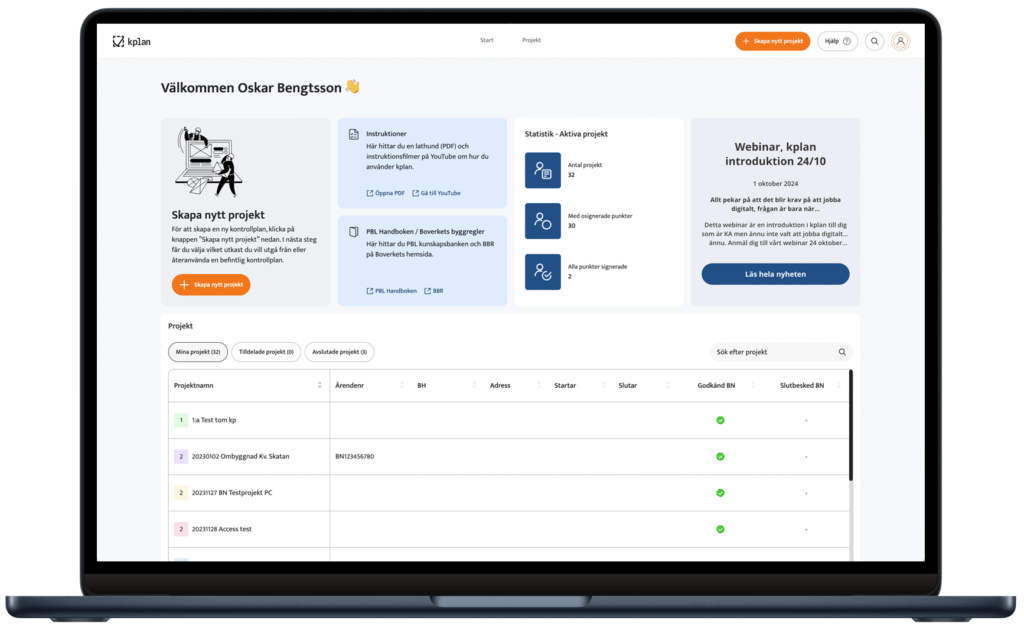Open the search magnifier in top bar

pos(875,41)
